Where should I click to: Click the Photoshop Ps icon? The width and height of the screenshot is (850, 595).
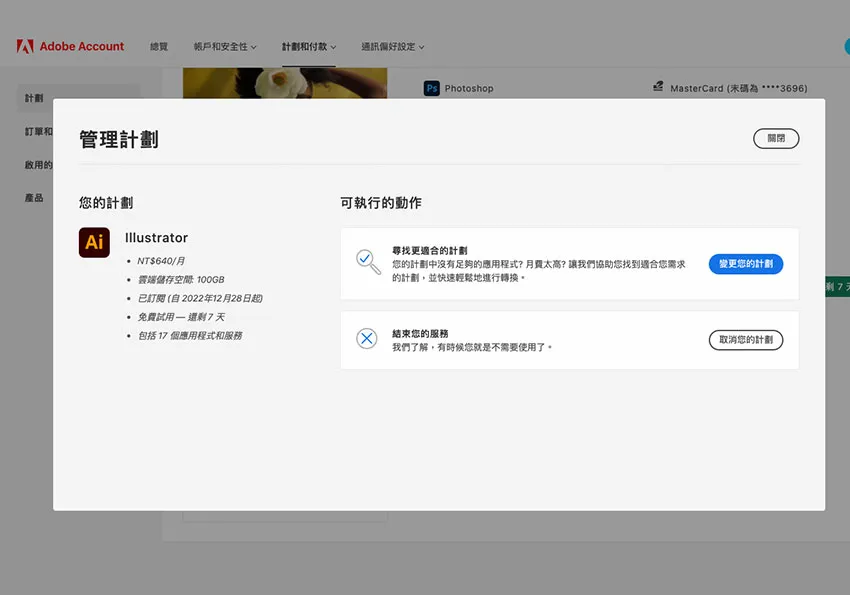(x=432, y=88)
